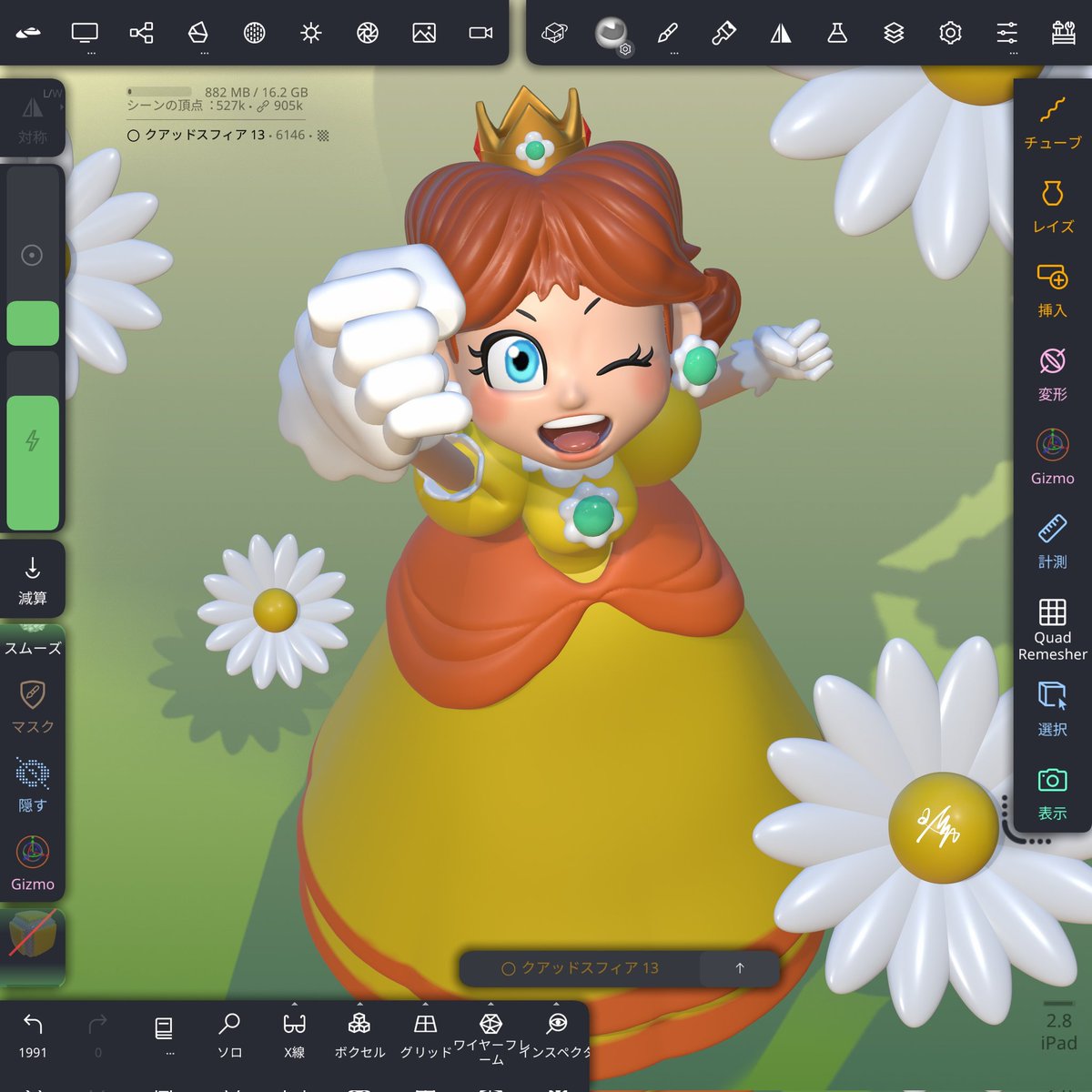
Task: Click the green color swatch on radius bar
Action: click(33, 323)
